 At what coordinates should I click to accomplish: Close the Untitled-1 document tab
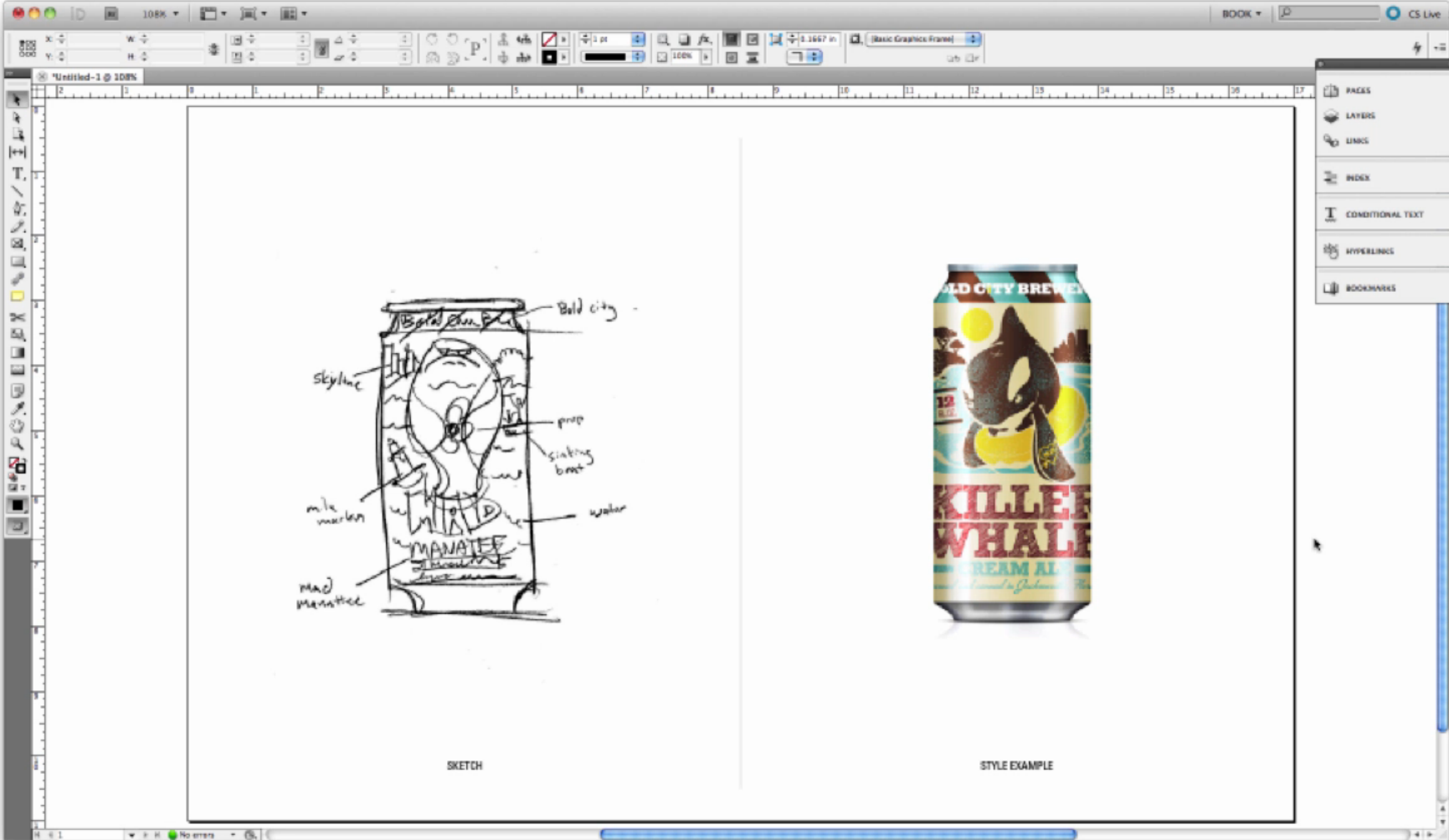click(x=42, y=76)
